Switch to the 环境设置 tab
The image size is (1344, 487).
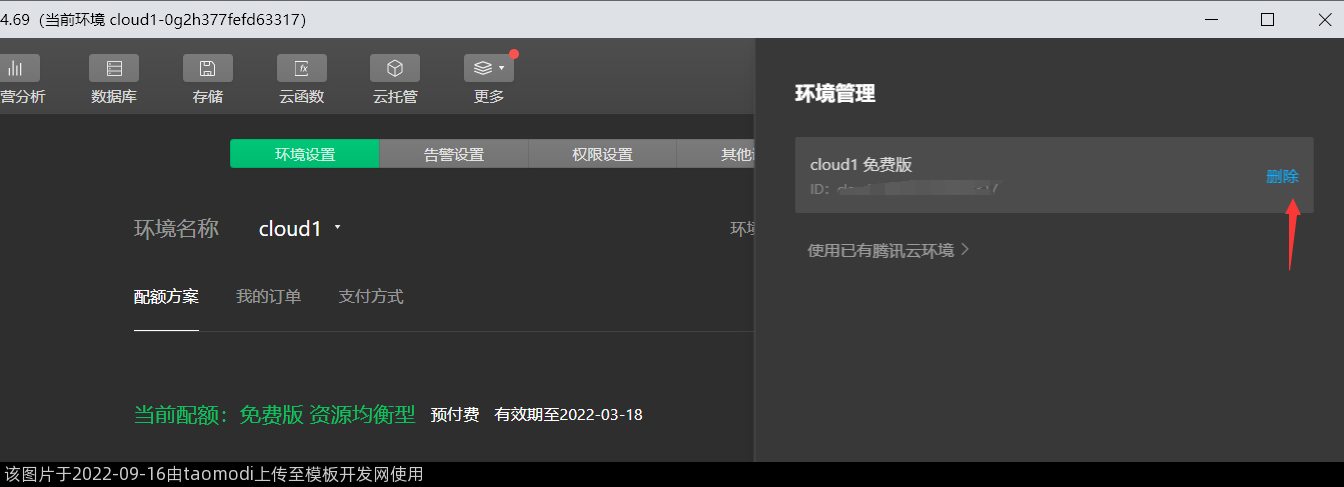305,154
